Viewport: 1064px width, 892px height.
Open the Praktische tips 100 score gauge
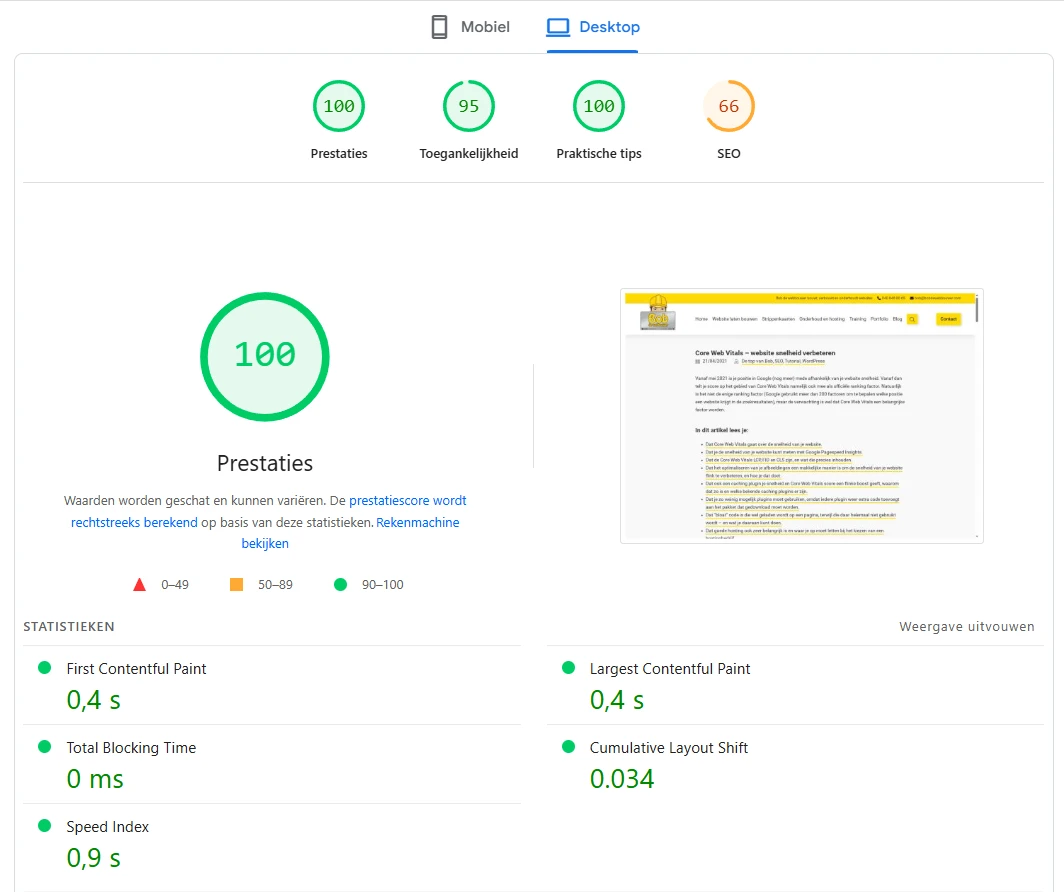click(x=599, y=107)
